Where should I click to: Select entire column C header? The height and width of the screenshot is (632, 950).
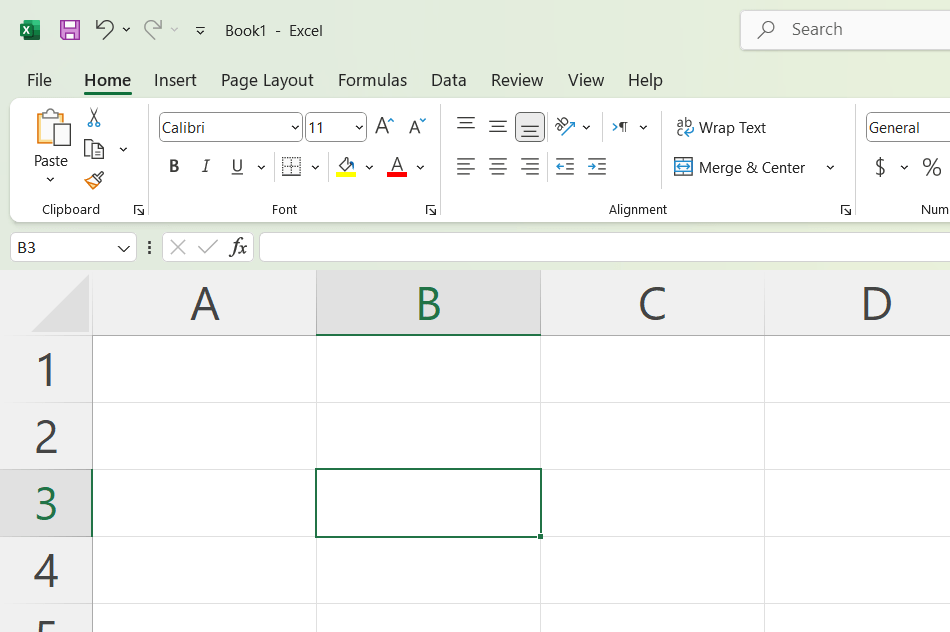[x=653, y=303]
